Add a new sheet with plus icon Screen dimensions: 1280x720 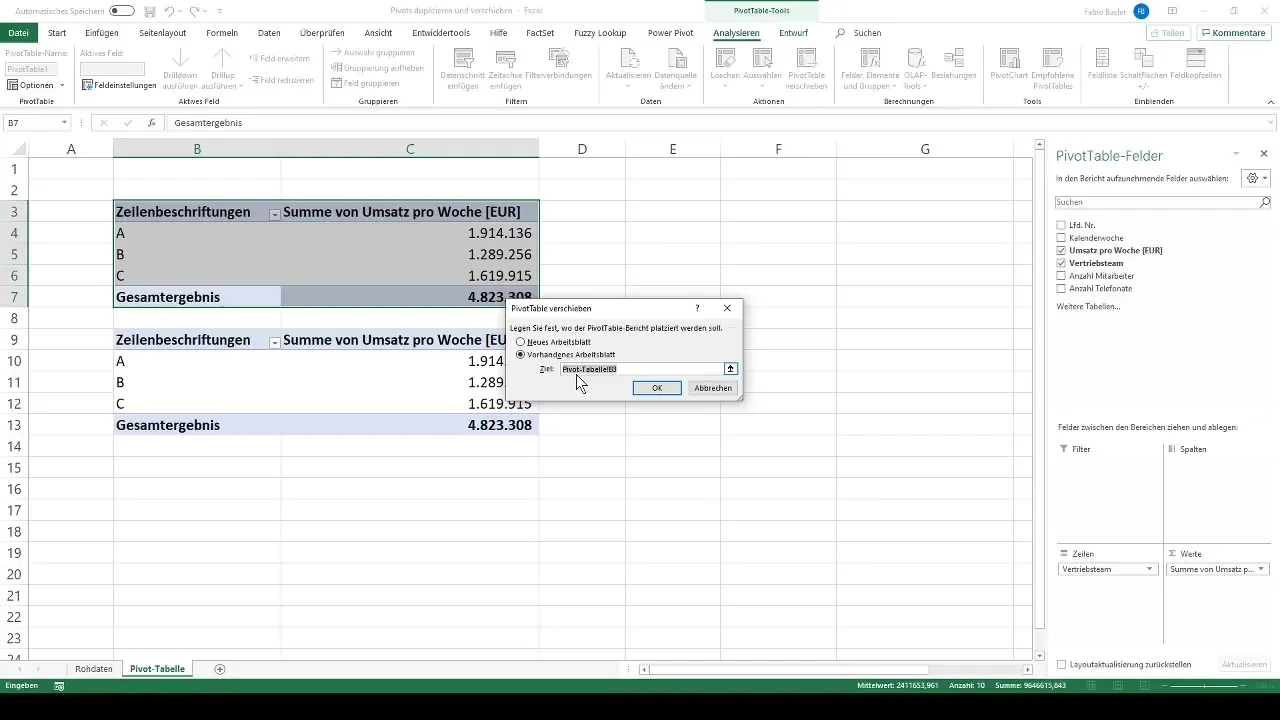pyautogui.click(x=220, y=669)
